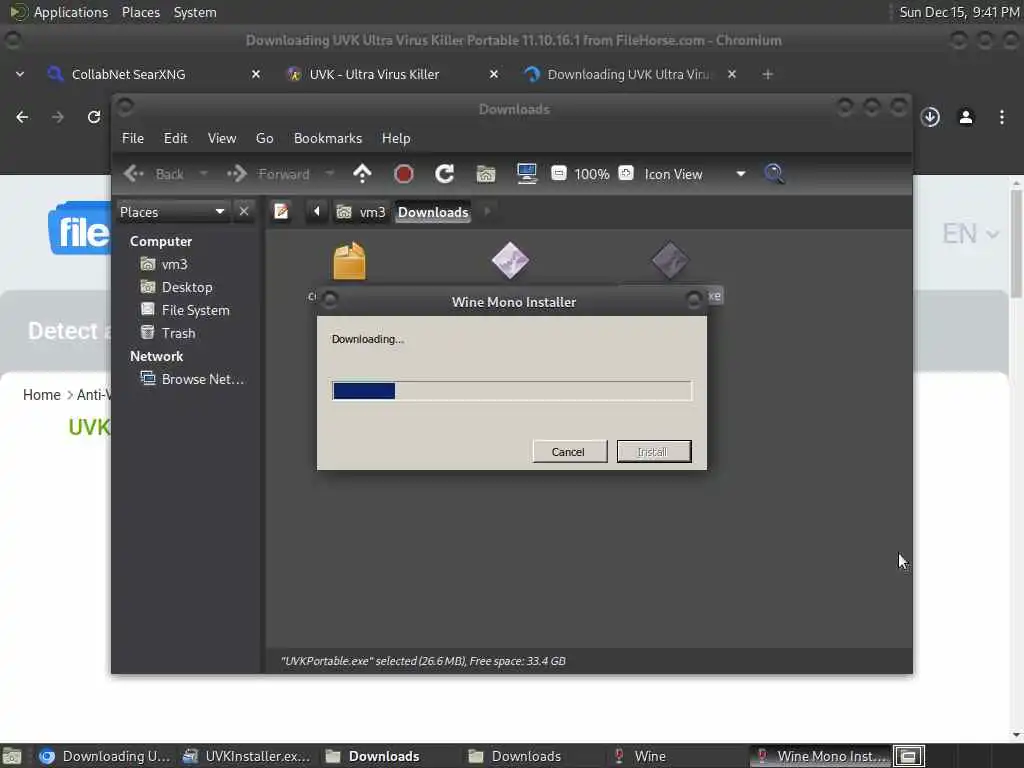This screenshot has height=768, width=1024.
Task: Toggle the text location entry icon
Action: (281, 212)
